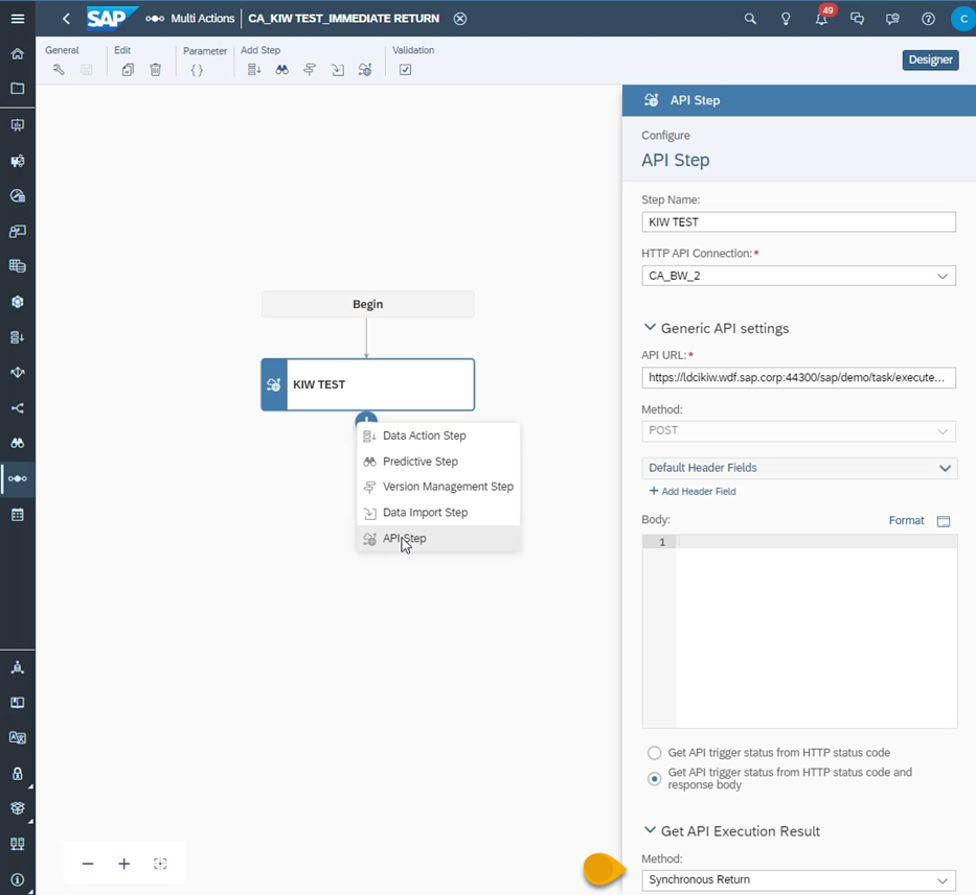Collapse Get API Execution Result section

[x=650, y=830]
